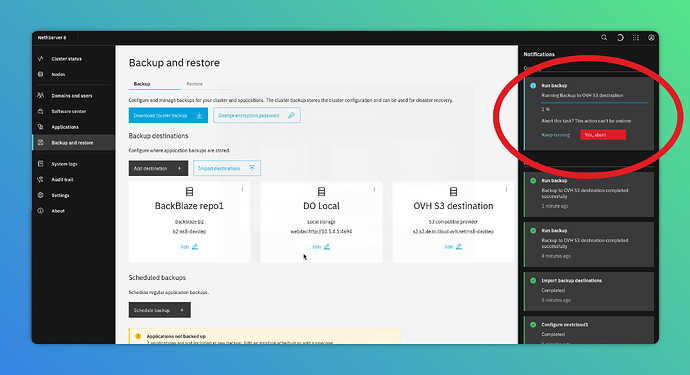Switch to the Restore tab

point(195,84)
